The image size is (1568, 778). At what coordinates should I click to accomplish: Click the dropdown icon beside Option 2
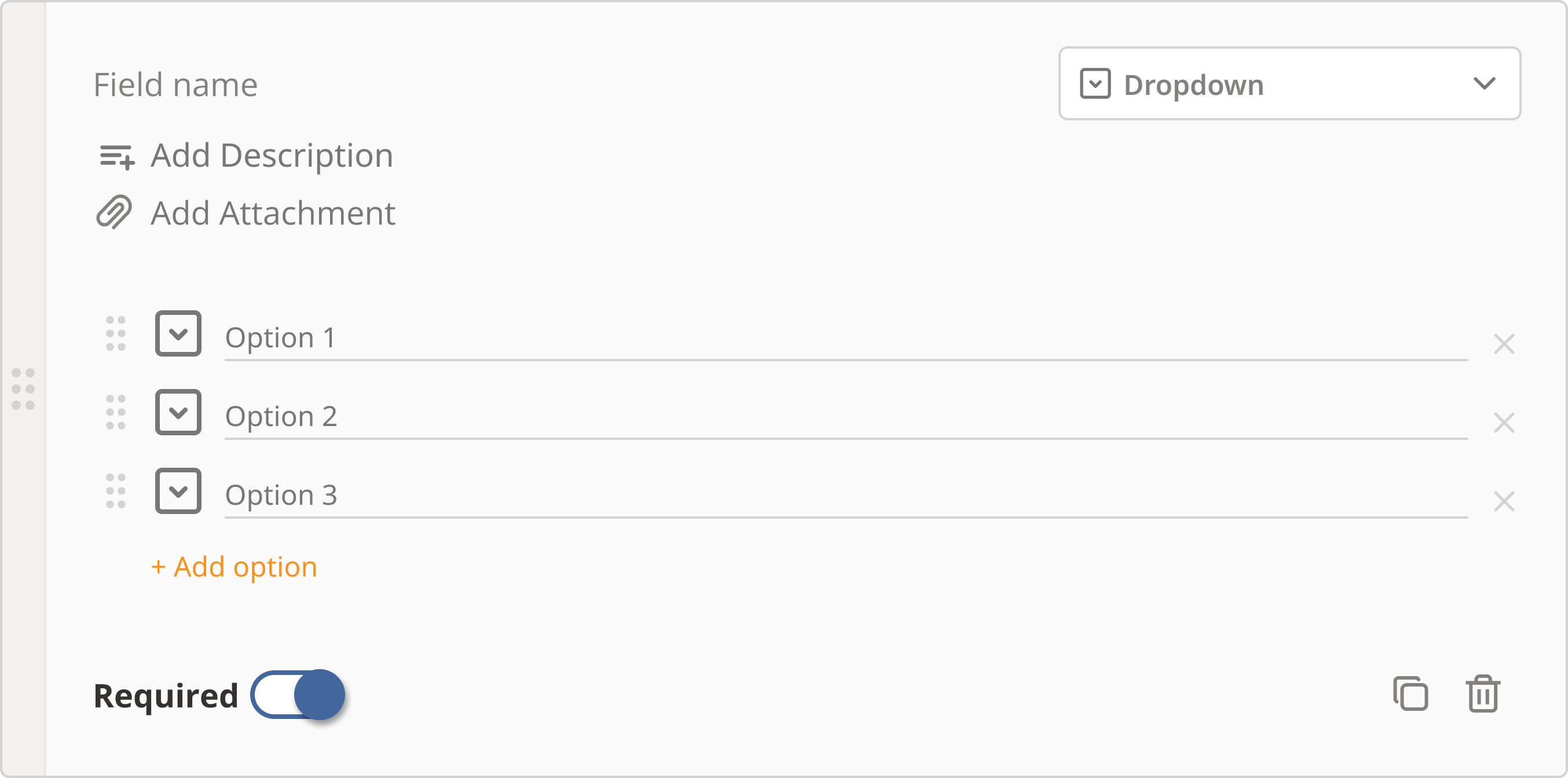178,412
